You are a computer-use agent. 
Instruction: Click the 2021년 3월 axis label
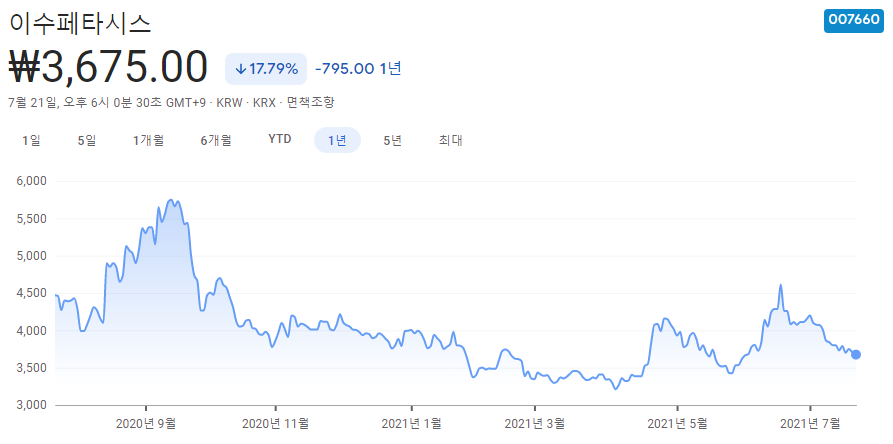coord(535,423)
